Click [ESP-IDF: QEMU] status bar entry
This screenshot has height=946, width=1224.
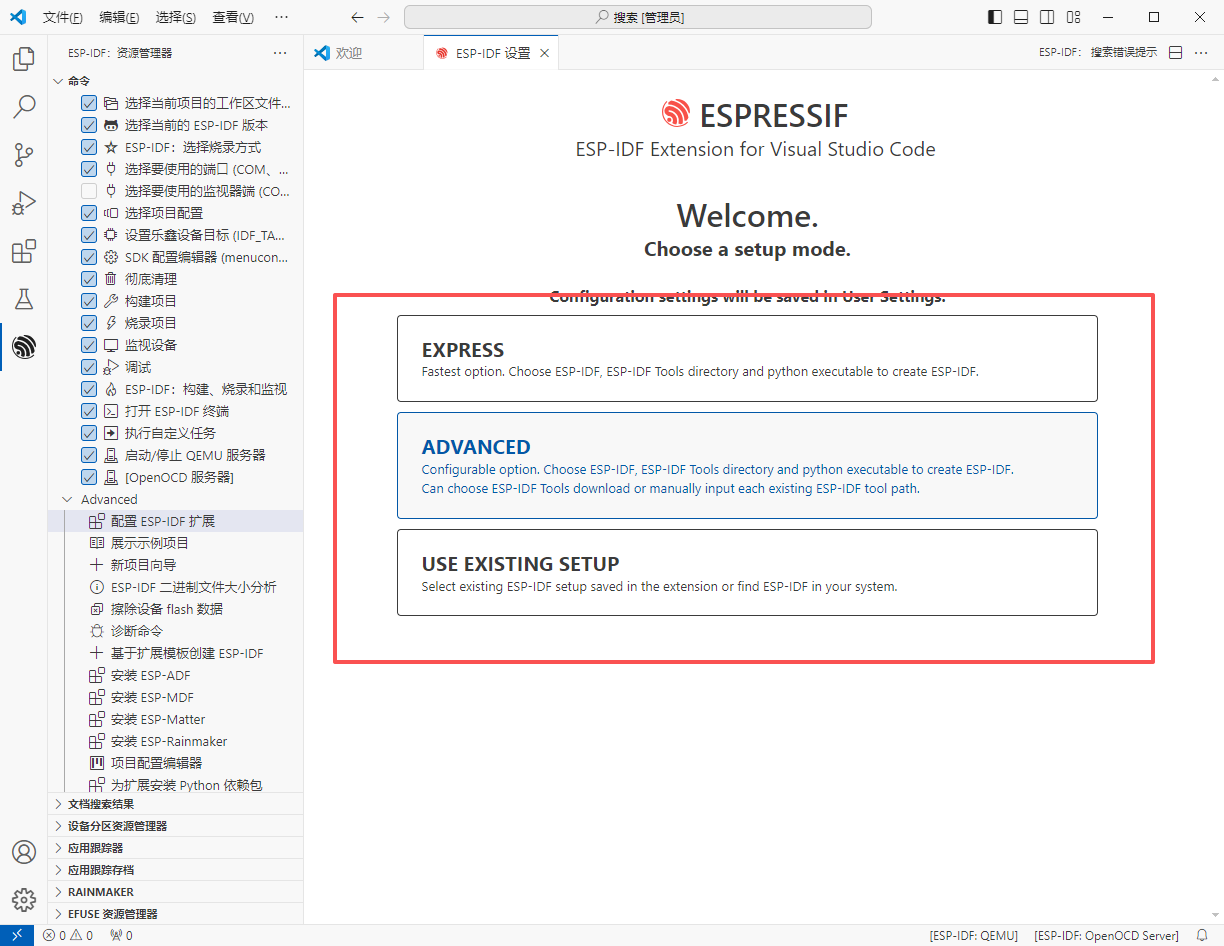(973, 936)
